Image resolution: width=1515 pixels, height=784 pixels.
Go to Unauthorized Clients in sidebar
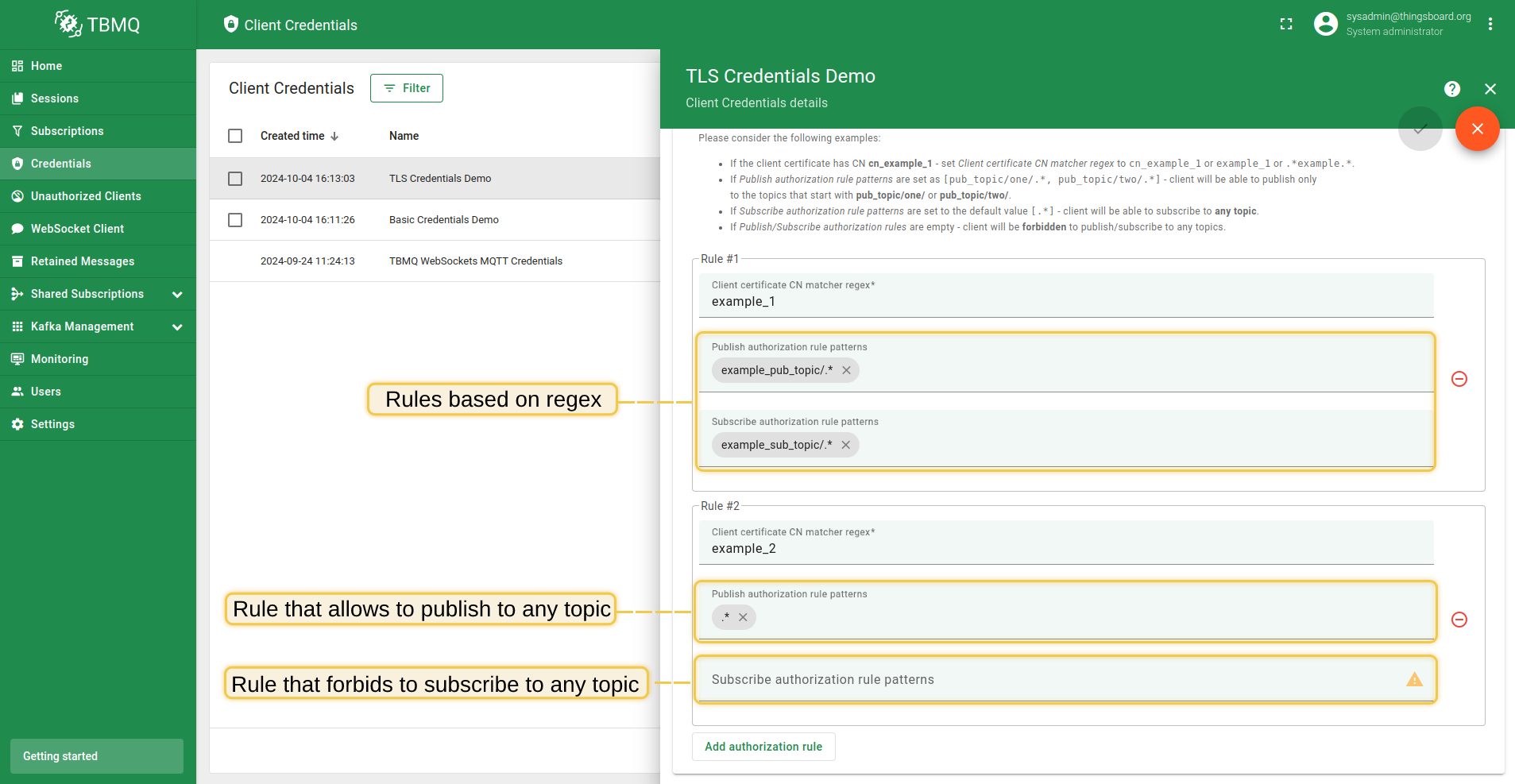click(x=86, y=196)
